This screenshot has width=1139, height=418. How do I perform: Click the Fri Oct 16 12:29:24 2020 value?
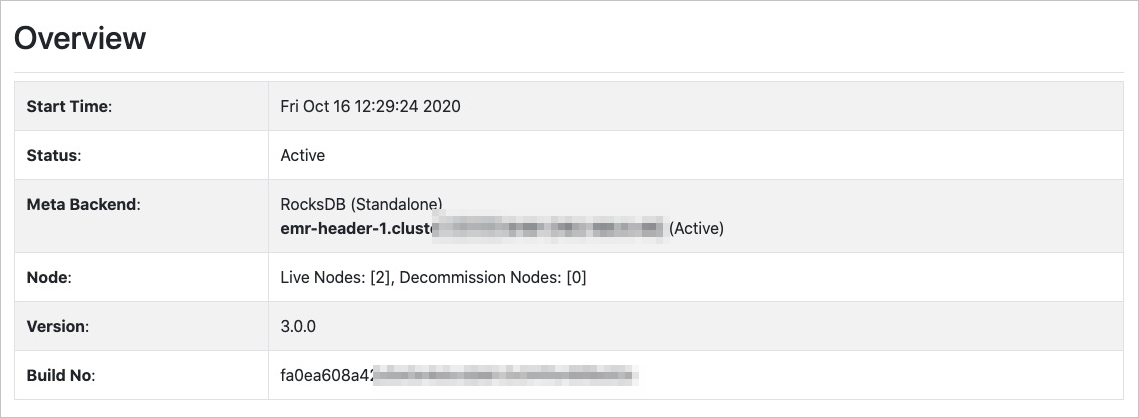(370, 106)
